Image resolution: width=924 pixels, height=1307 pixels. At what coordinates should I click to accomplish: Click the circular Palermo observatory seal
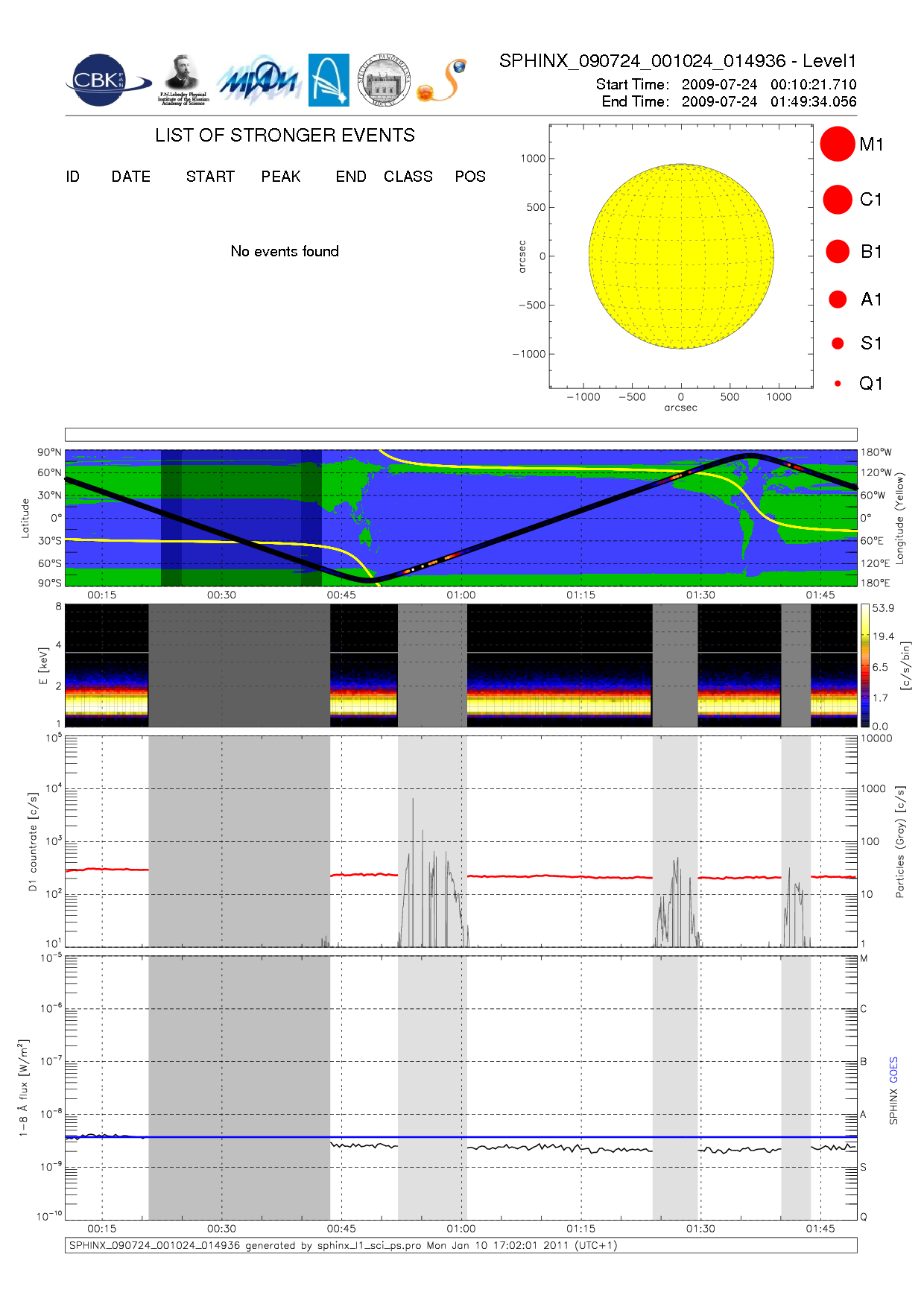point(384,80)
